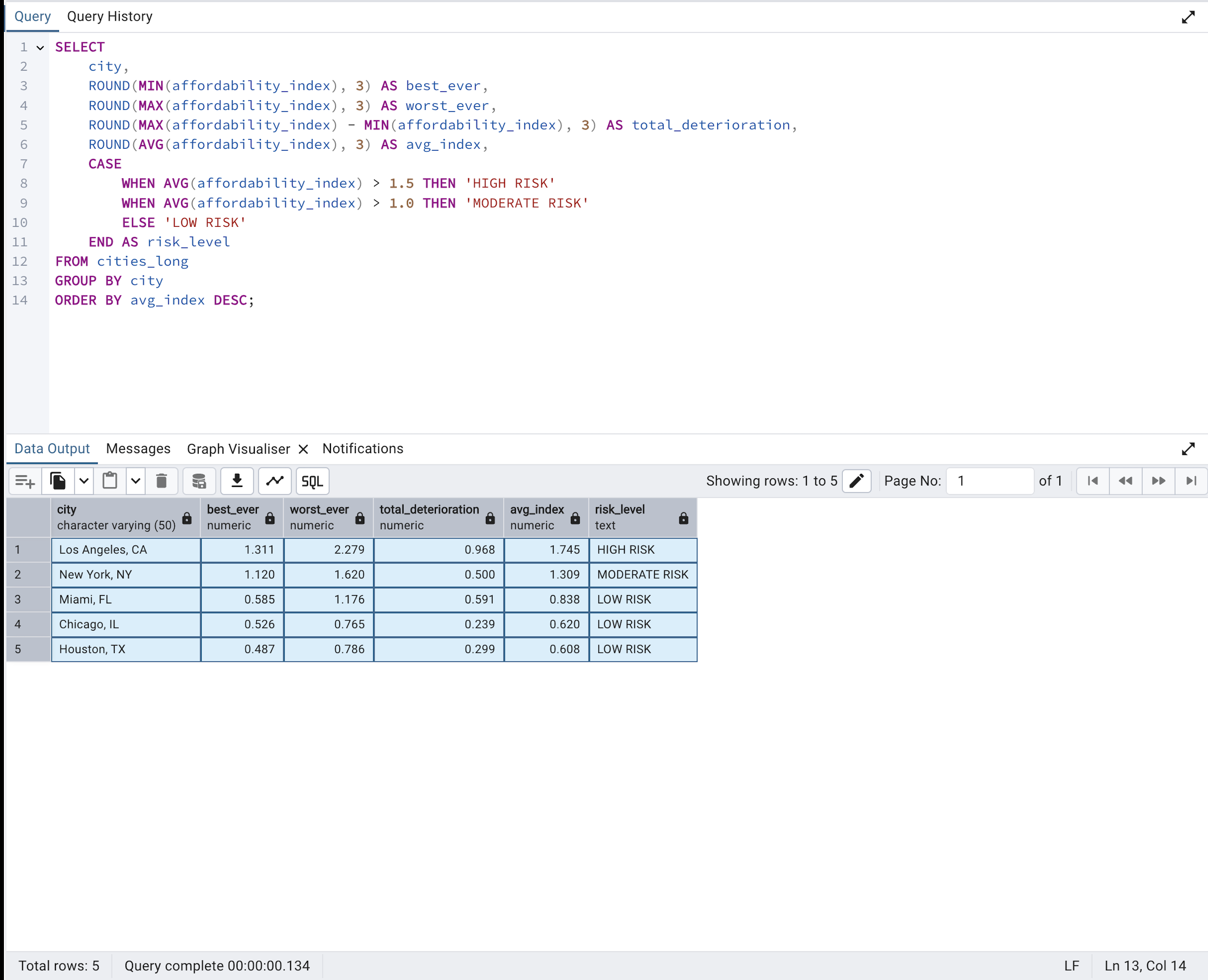Open the paste options dropdown
Viewport: 1208px width, 980px height.
pyautogui.click(x=135, y=481)
